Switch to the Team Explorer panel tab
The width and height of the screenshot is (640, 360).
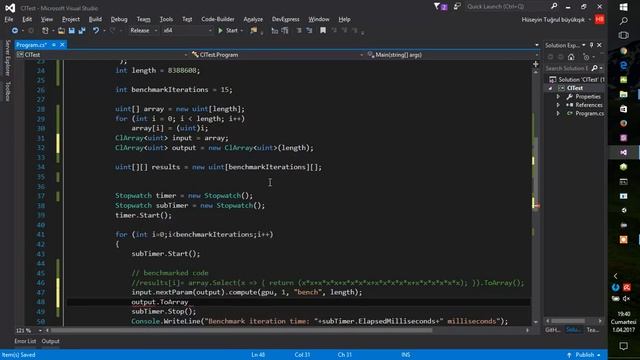(593, 330)
